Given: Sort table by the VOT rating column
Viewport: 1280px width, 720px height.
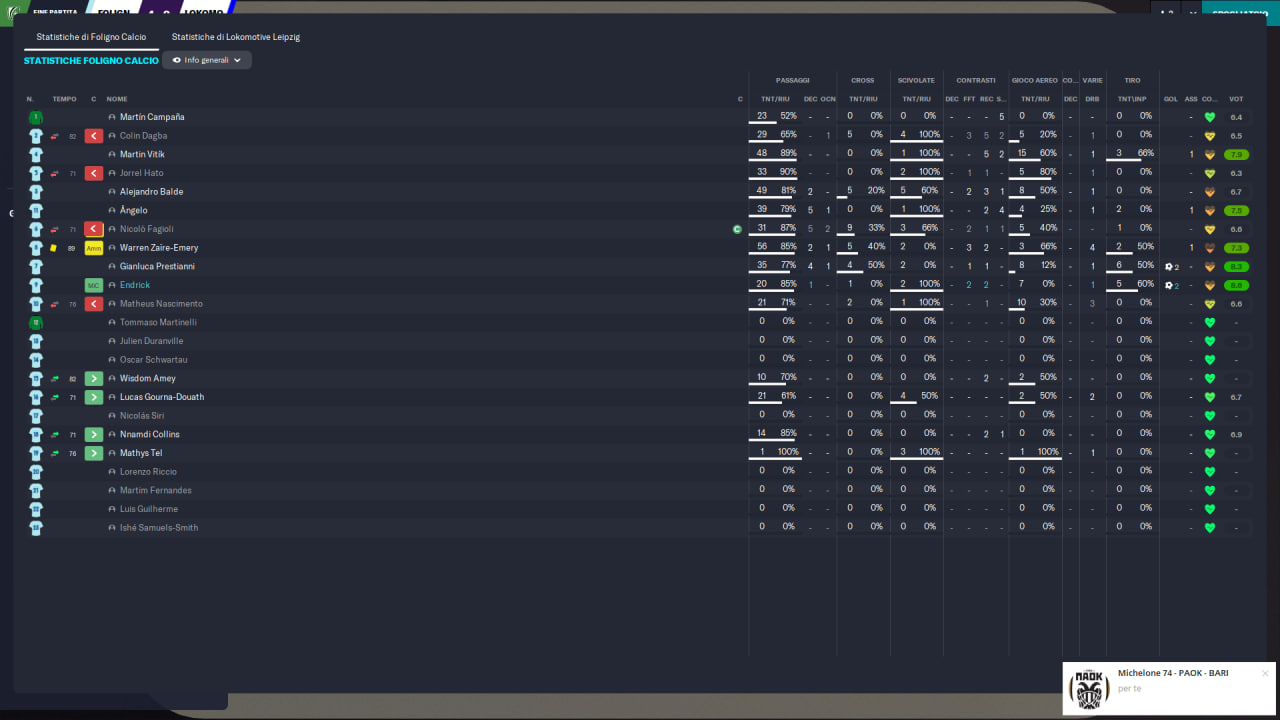Looking at the screenshot, I should [1236, 99].
